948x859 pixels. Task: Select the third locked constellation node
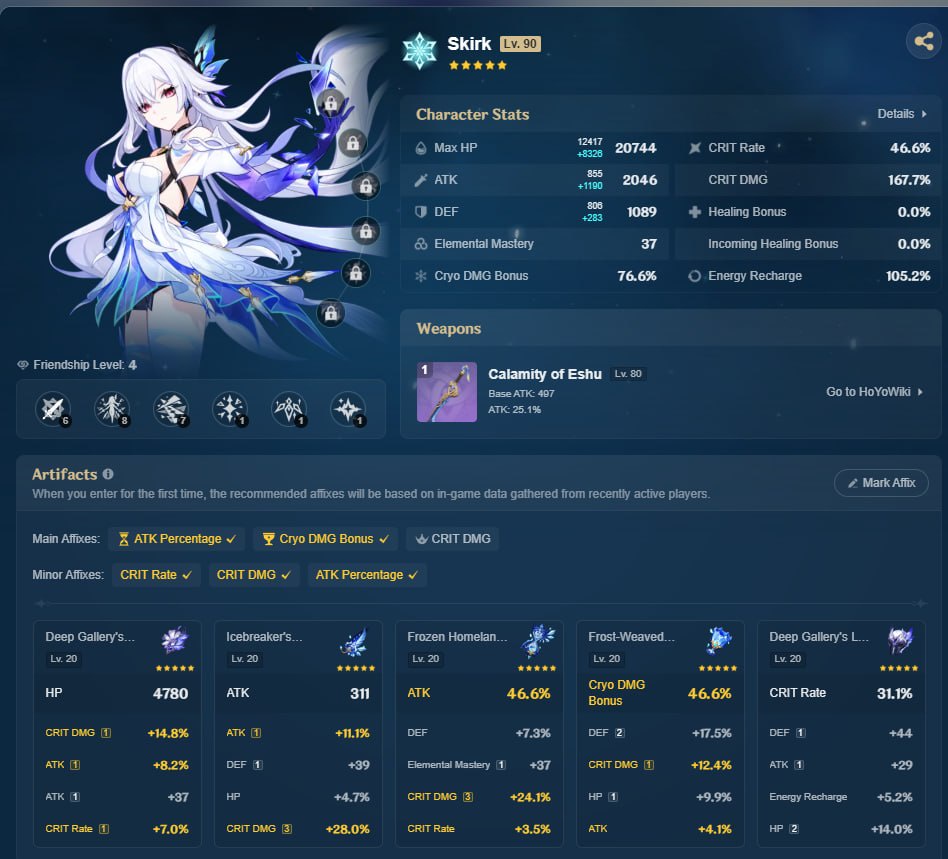click(x=366, y=186)
